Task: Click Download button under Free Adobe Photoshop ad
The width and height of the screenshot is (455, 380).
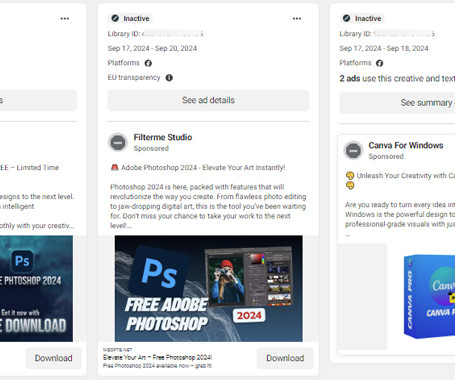Action: (x=285, y=358)
